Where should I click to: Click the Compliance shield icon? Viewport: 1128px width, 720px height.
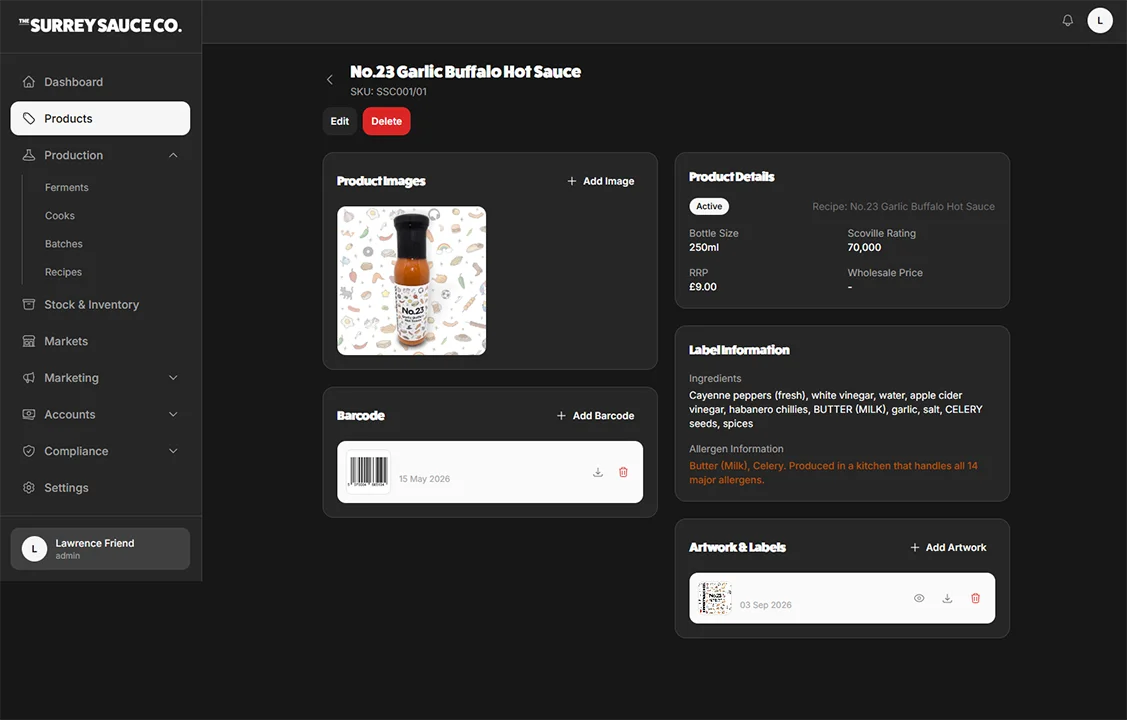[29, 451]
